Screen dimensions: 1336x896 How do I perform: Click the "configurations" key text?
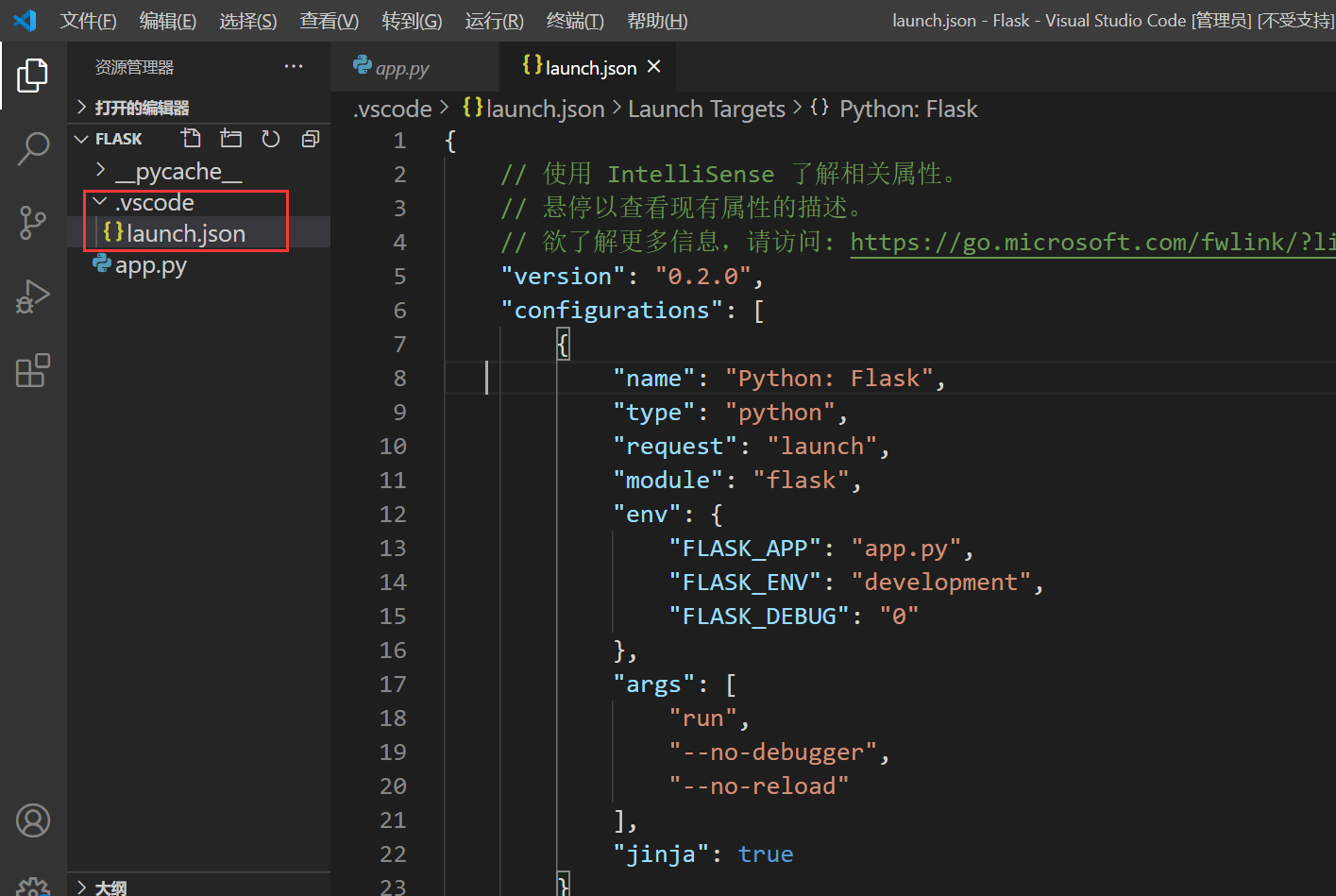pos(612,310)
